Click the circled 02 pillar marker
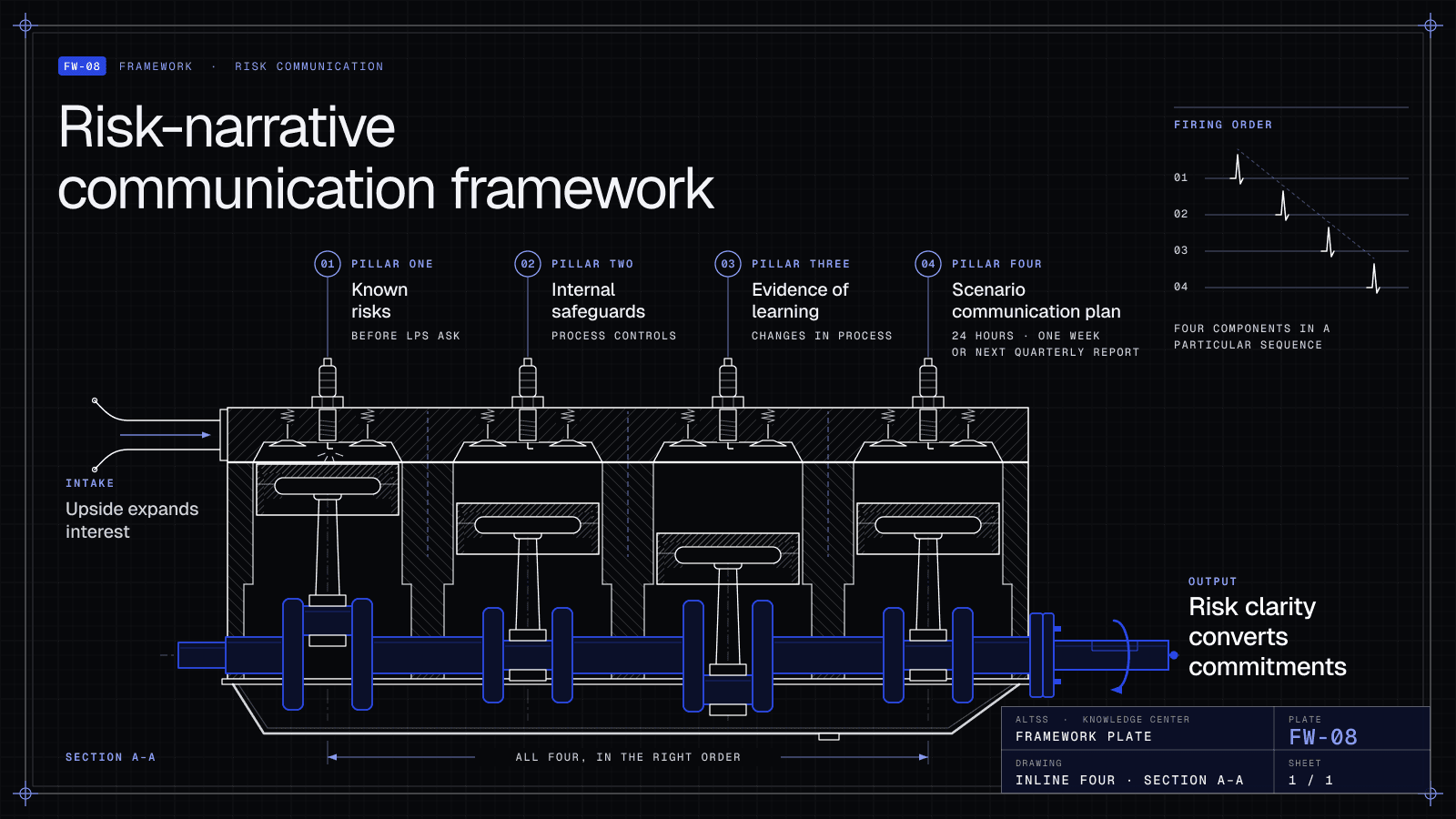Screen dimensions: 1456x819 528,264
